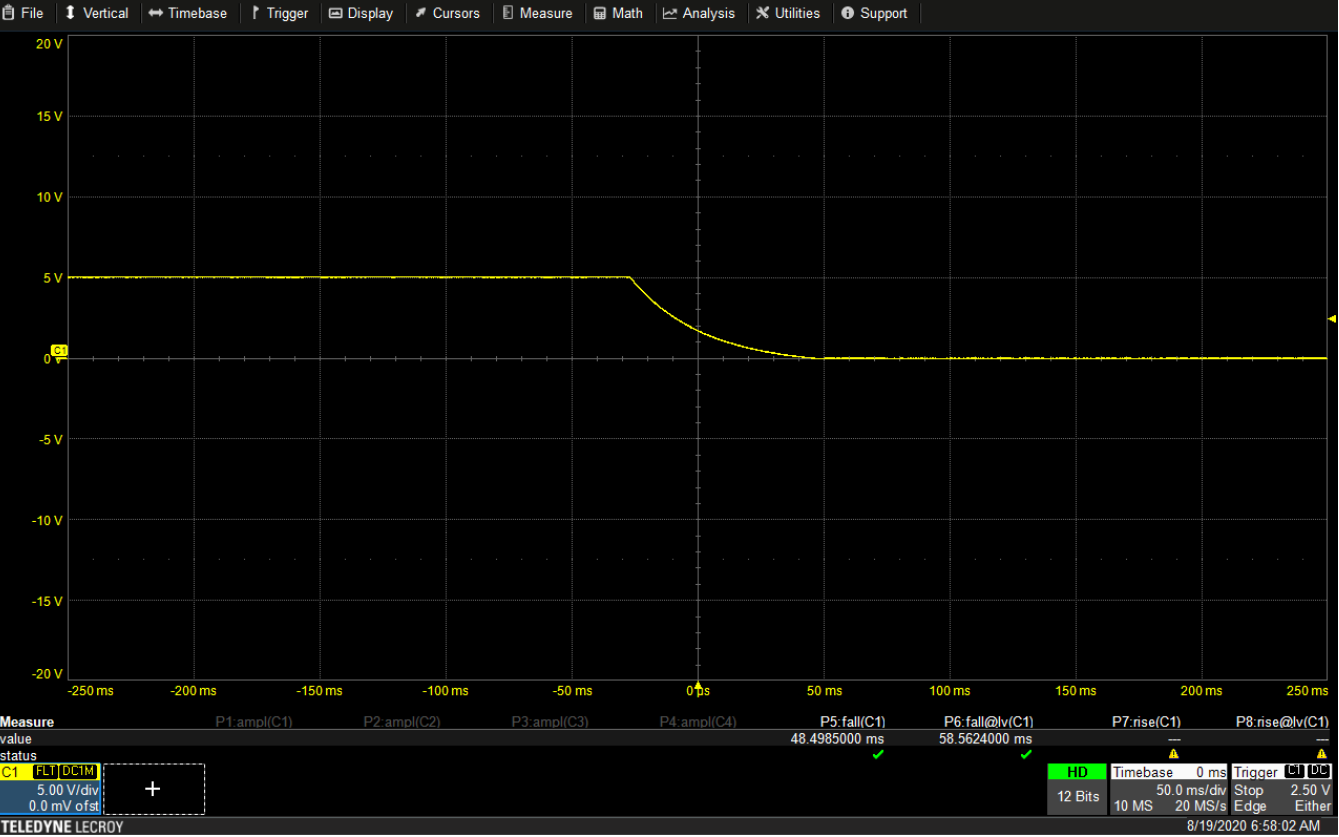1339x837 pixels.
Task: Click the trigger time marker at 0 ms
Action: (698, 684)
